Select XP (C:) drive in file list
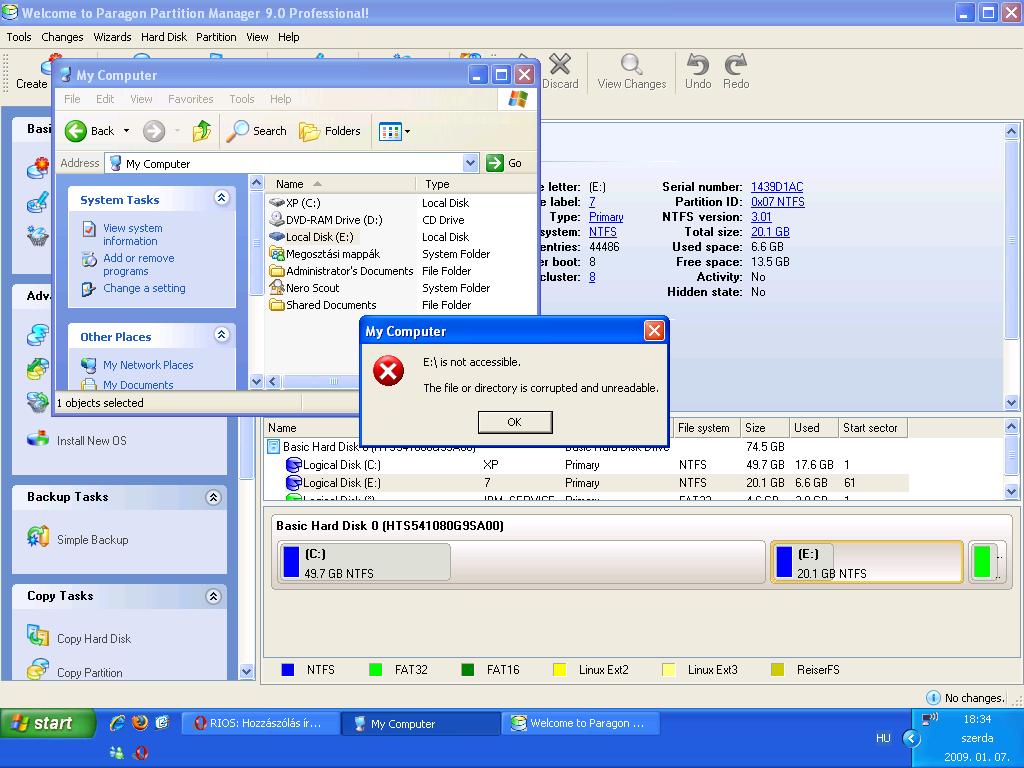The image size is (1024, 768). tap(303, 203)
